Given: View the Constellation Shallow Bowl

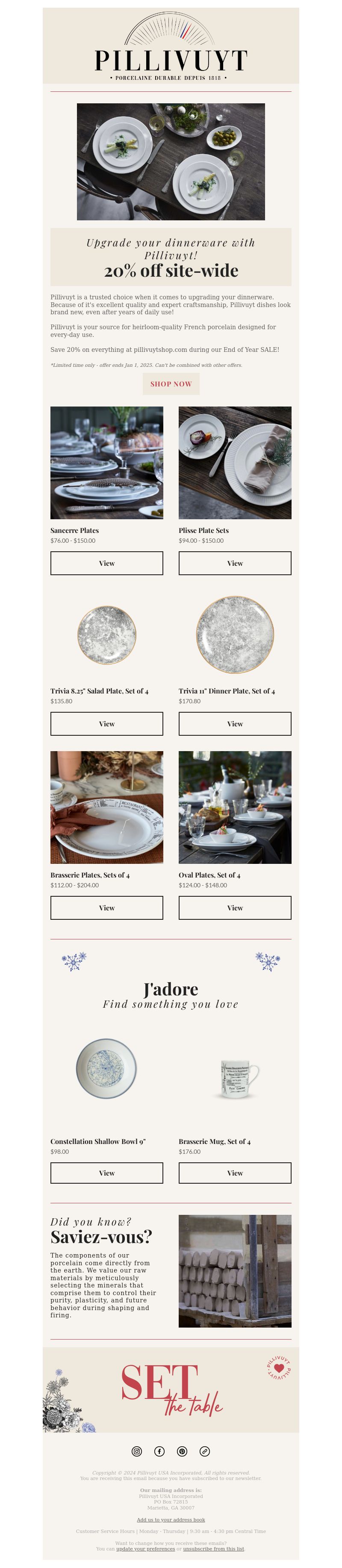Looking at the screenshot, I should point(107,1173).
